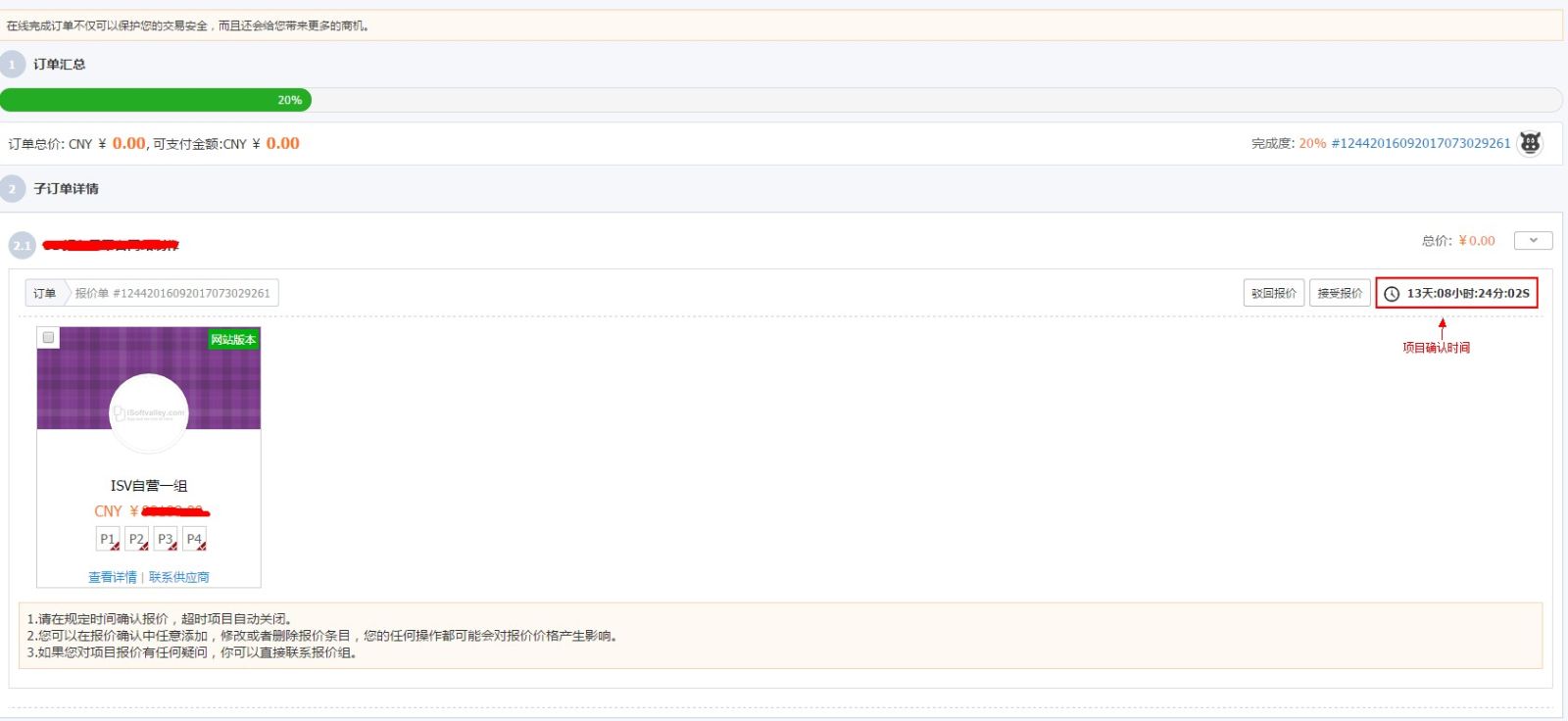Viewport: 1568px width, 721px height.
Task: Click the 驳回报价 button
Action: tap(1273, 293)
